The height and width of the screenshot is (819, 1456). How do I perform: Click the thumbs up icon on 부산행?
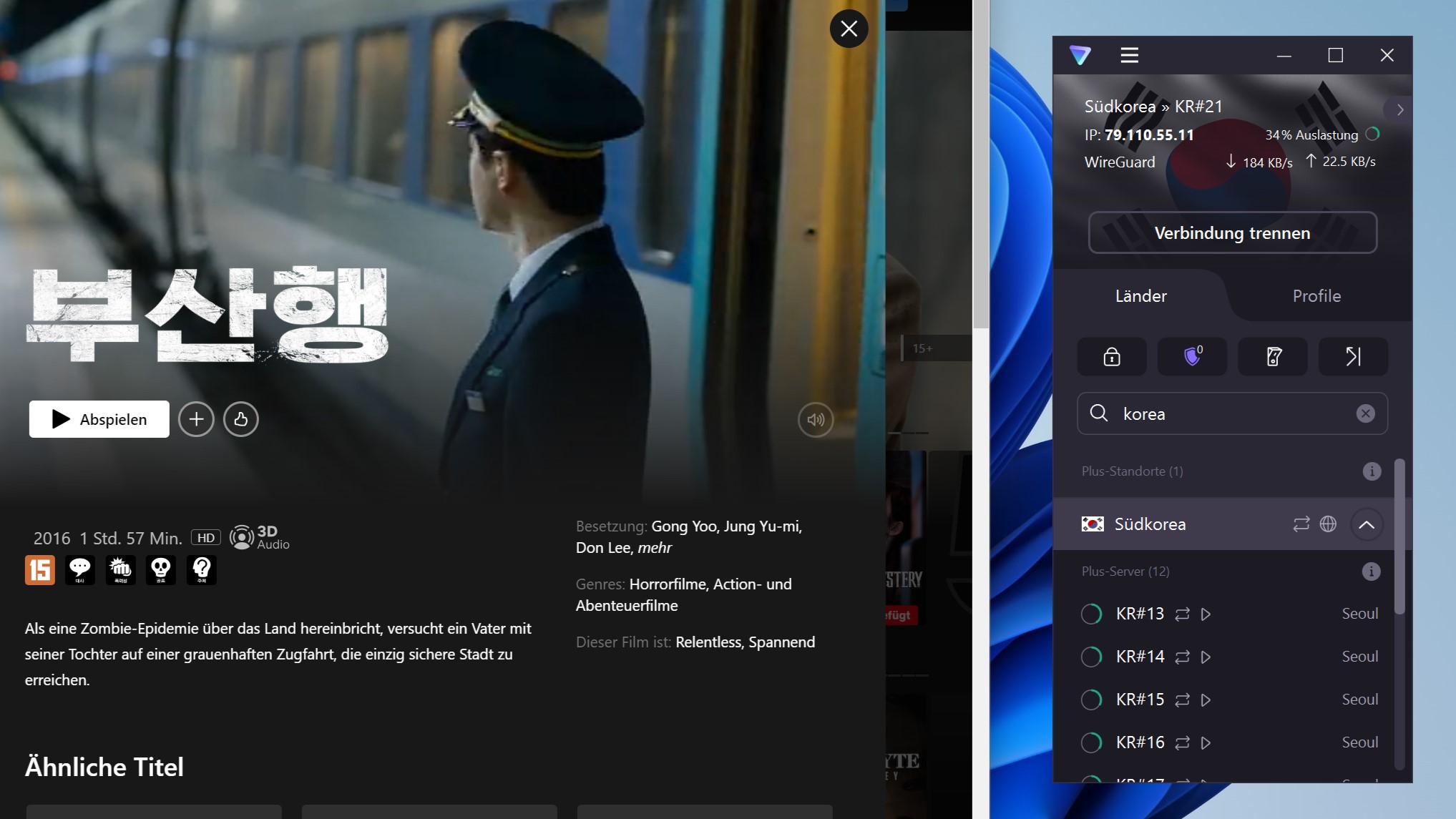pos(240,418)
